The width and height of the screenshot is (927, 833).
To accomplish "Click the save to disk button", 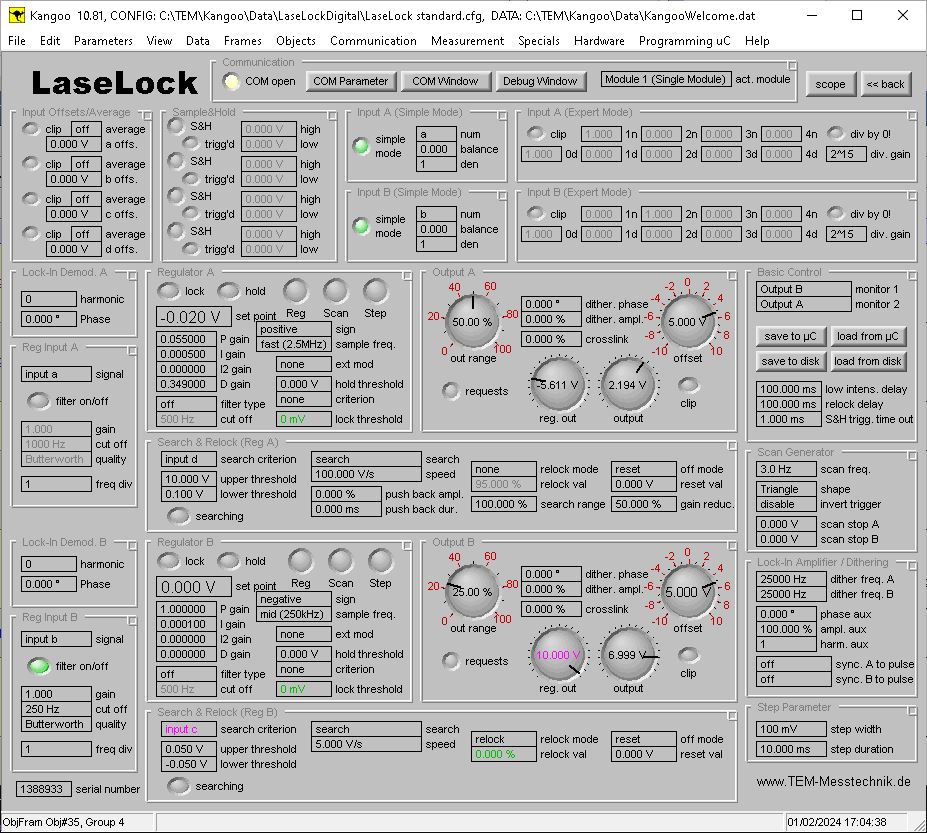I will coord(791,361).
